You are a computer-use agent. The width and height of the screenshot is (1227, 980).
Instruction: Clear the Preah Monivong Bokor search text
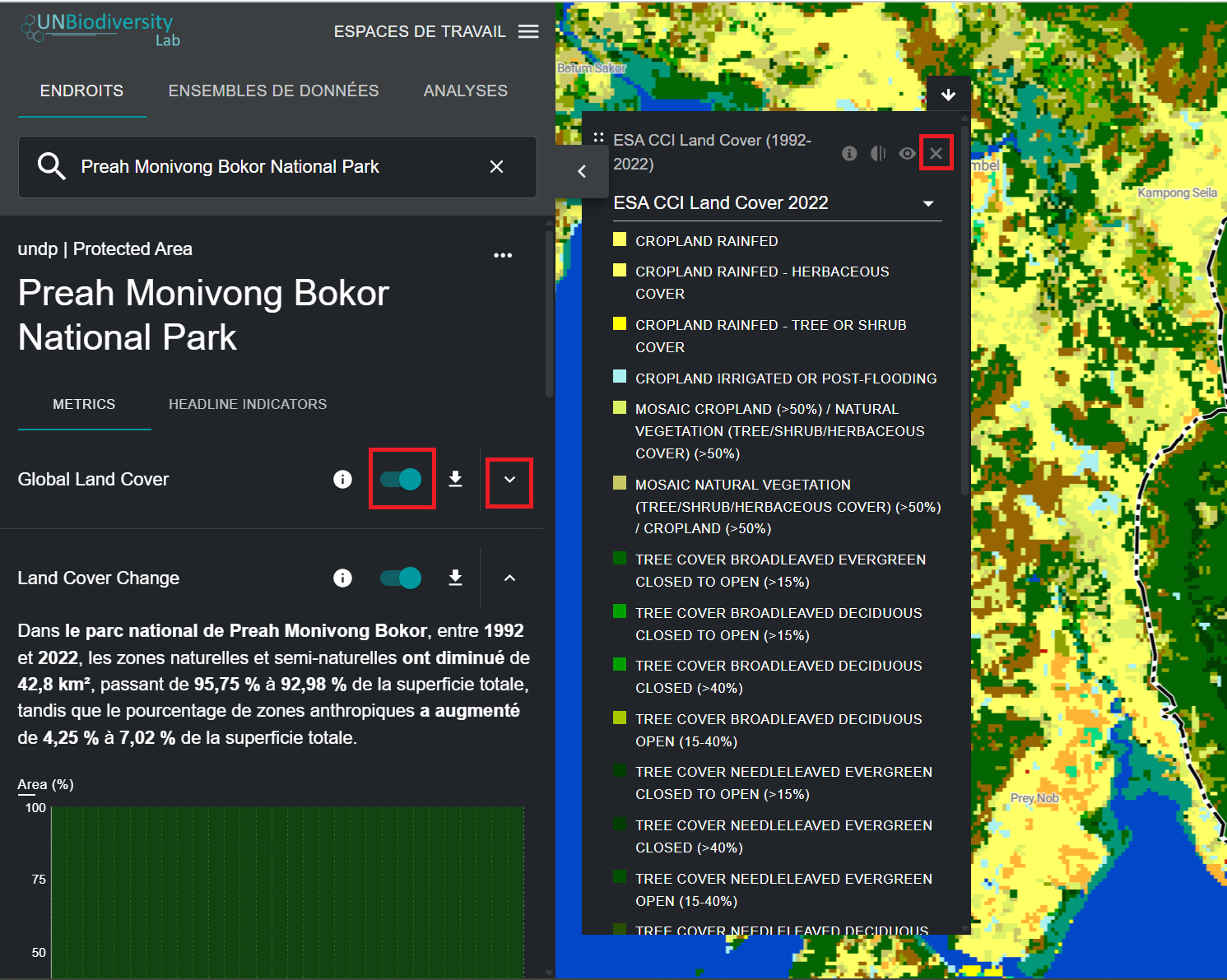496,167
